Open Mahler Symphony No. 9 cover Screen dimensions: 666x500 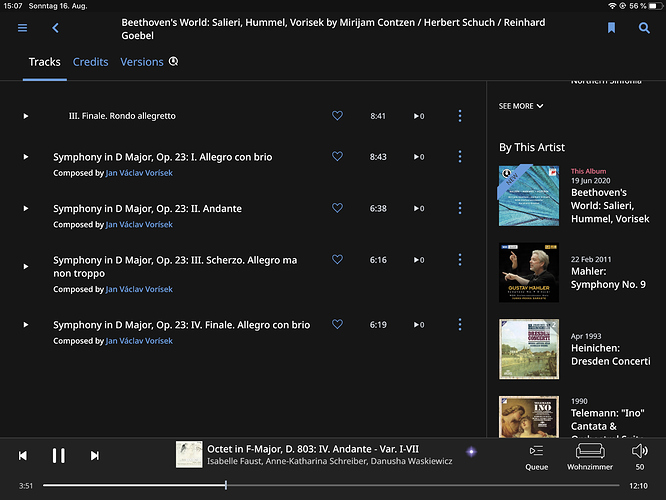pos(529,272)
